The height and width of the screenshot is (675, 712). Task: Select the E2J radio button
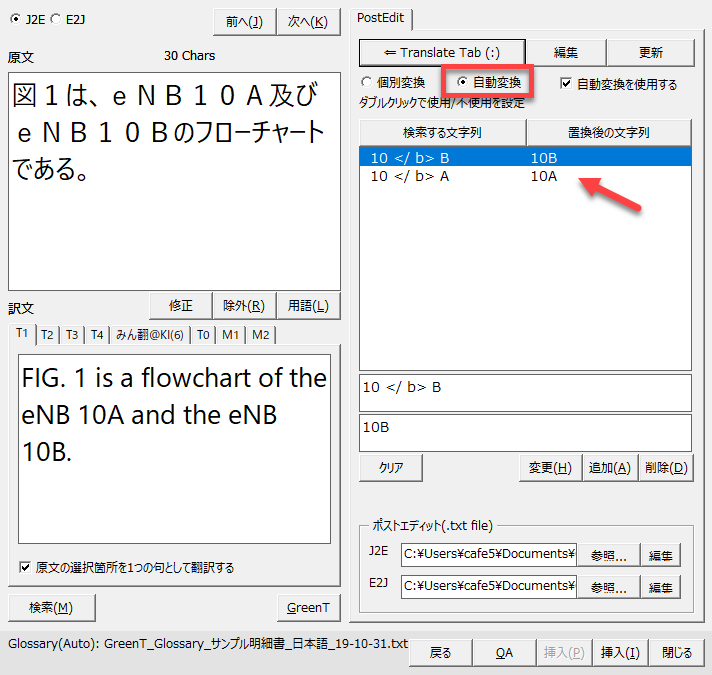(x=56, y=19)
